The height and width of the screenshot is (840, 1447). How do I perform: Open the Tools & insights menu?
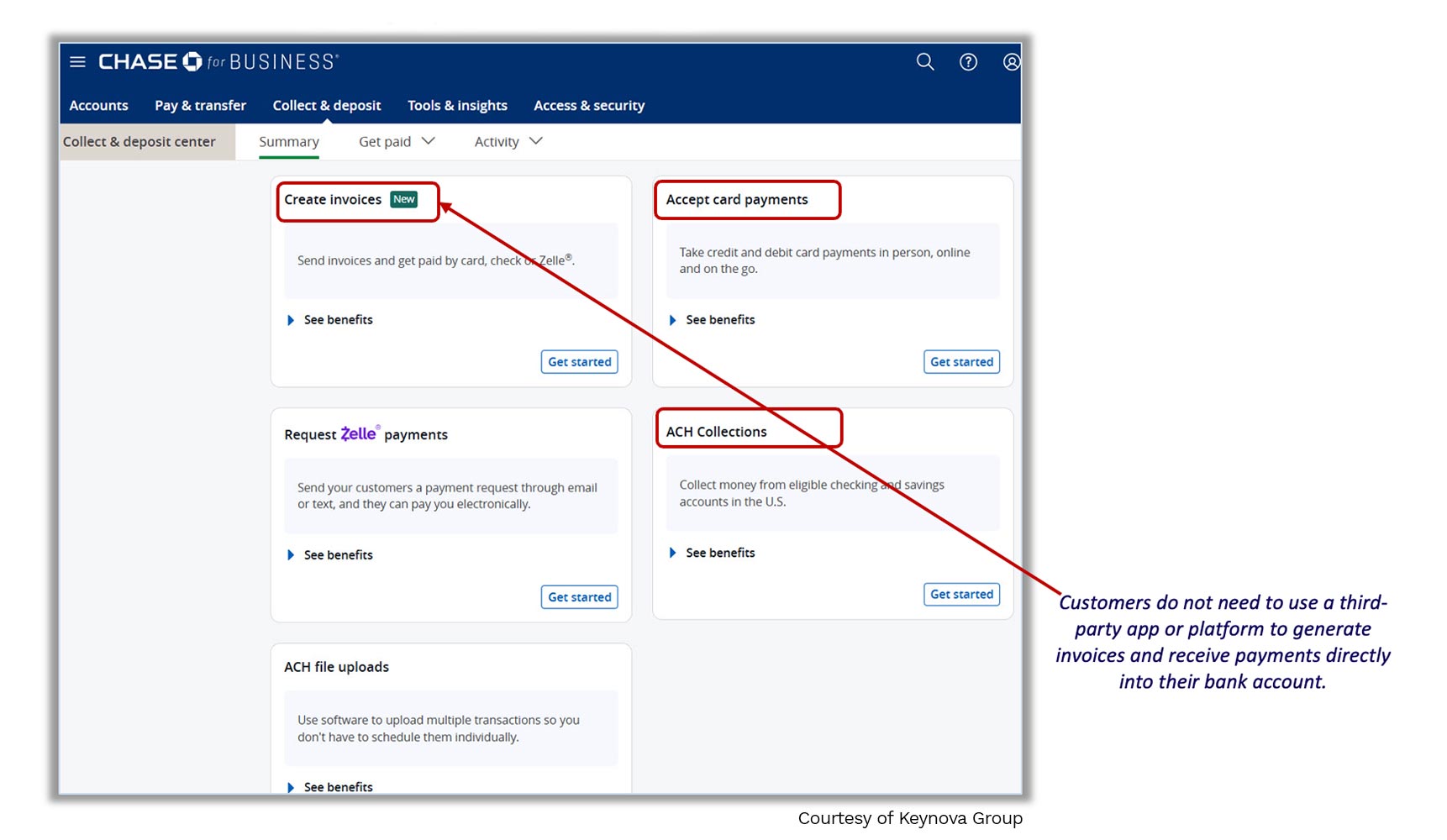coord(458,106)
